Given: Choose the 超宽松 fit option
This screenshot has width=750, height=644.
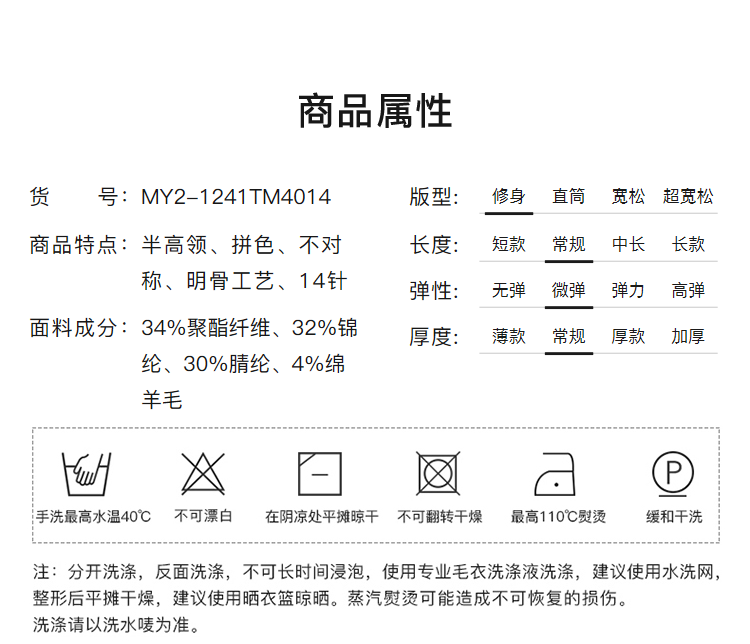Looking at the screenshot, I should (688, 197).
